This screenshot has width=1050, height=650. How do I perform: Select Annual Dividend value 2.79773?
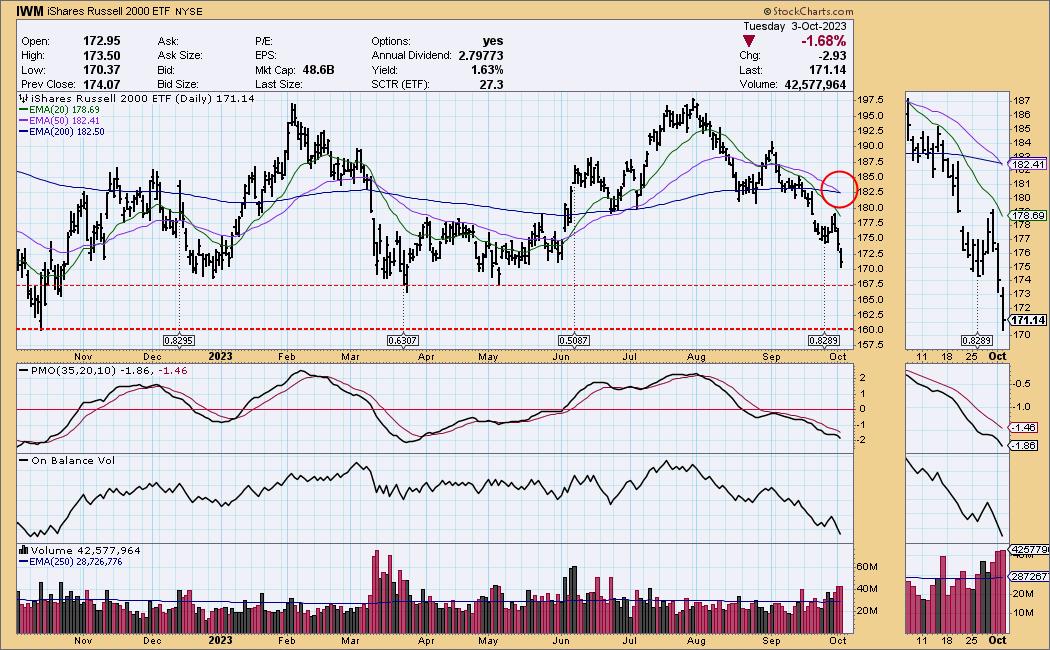click(481, 56)
